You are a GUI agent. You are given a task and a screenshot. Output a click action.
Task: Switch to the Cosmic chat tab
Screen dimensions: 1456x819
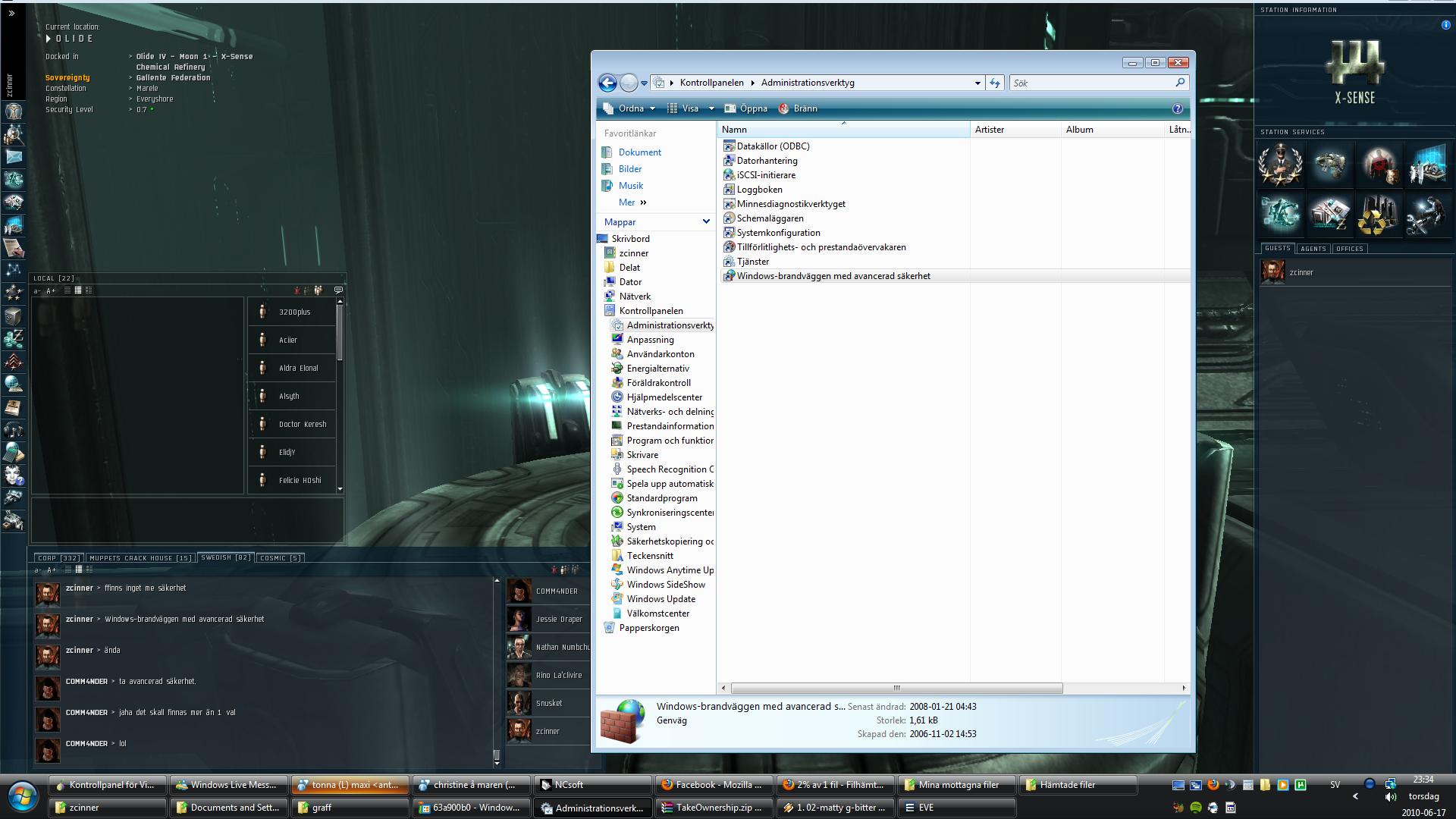[x=280, y=558]
